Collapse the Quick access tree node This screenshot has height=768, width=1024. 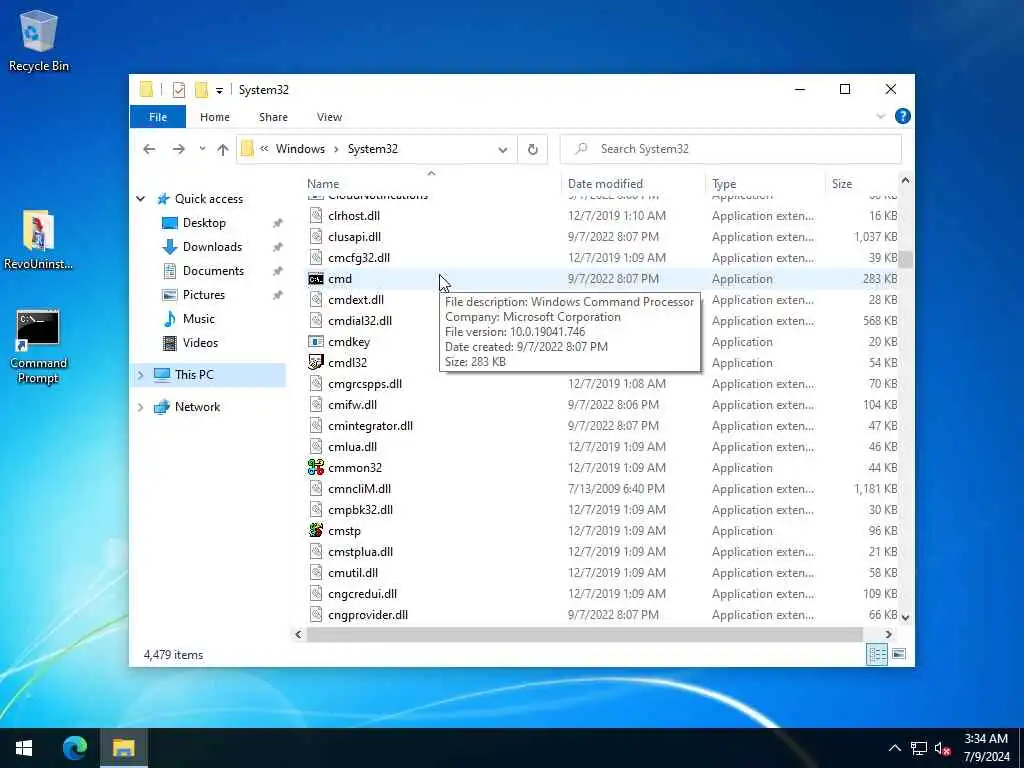click(140, 199)
